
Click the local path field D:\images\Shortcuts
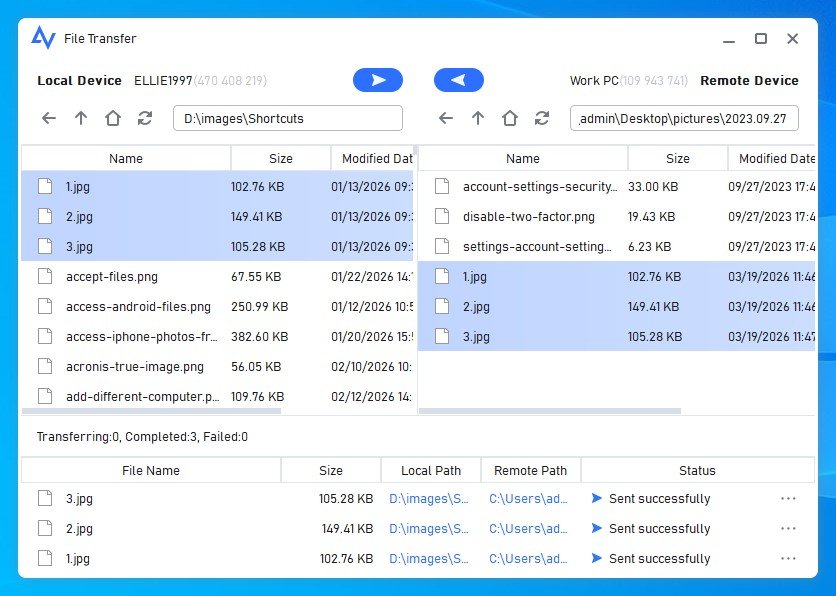(x=287, y=118)
